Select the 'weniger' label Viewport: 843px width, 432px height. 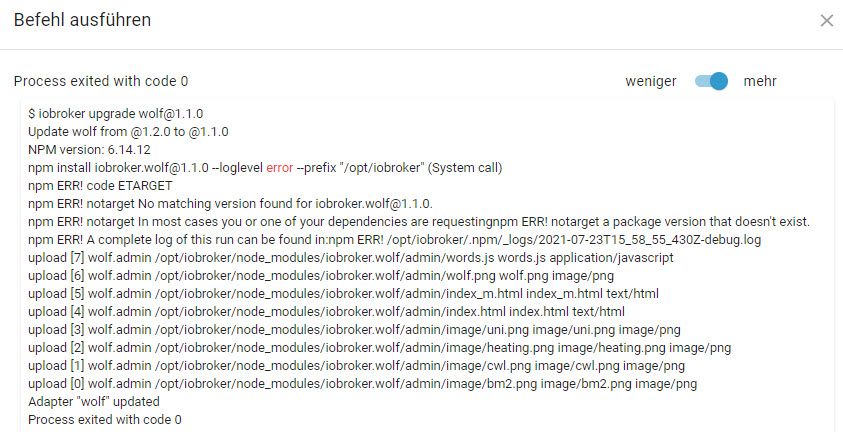(x=651, y=81)
